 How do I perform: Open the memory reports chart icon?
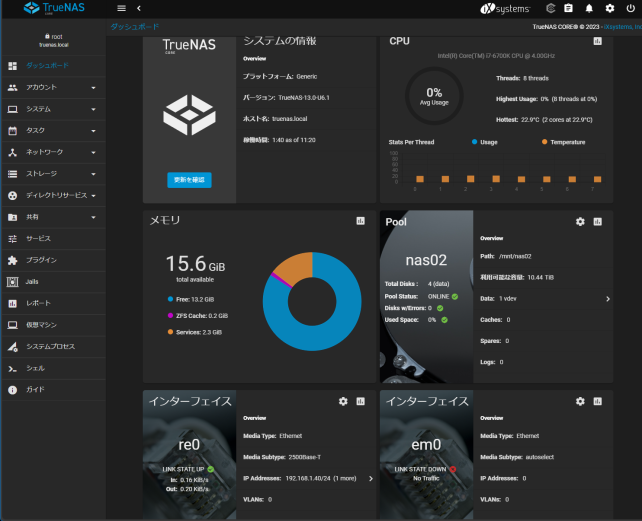[x=360, y=221]
